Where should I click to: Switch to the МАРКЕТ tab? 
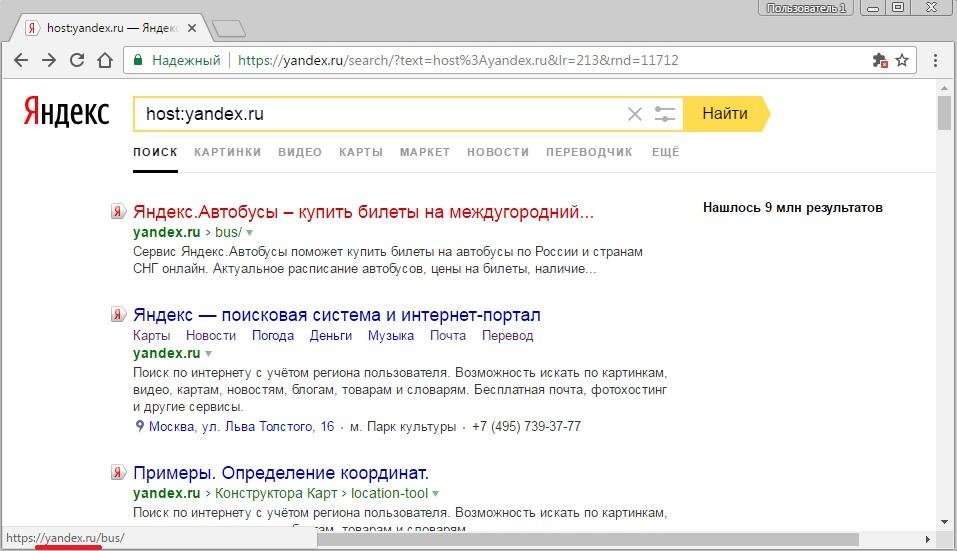coord(425,152)
